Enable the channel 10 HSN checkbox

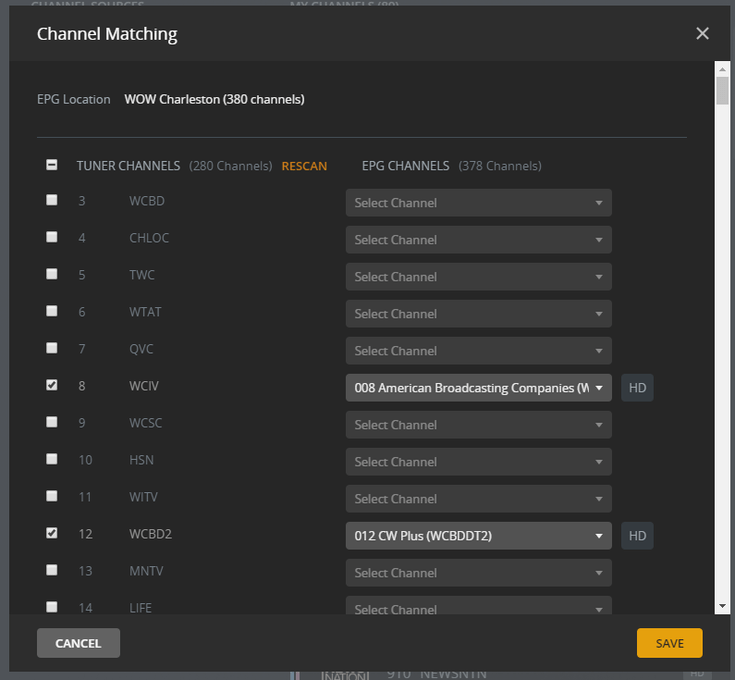52,459
